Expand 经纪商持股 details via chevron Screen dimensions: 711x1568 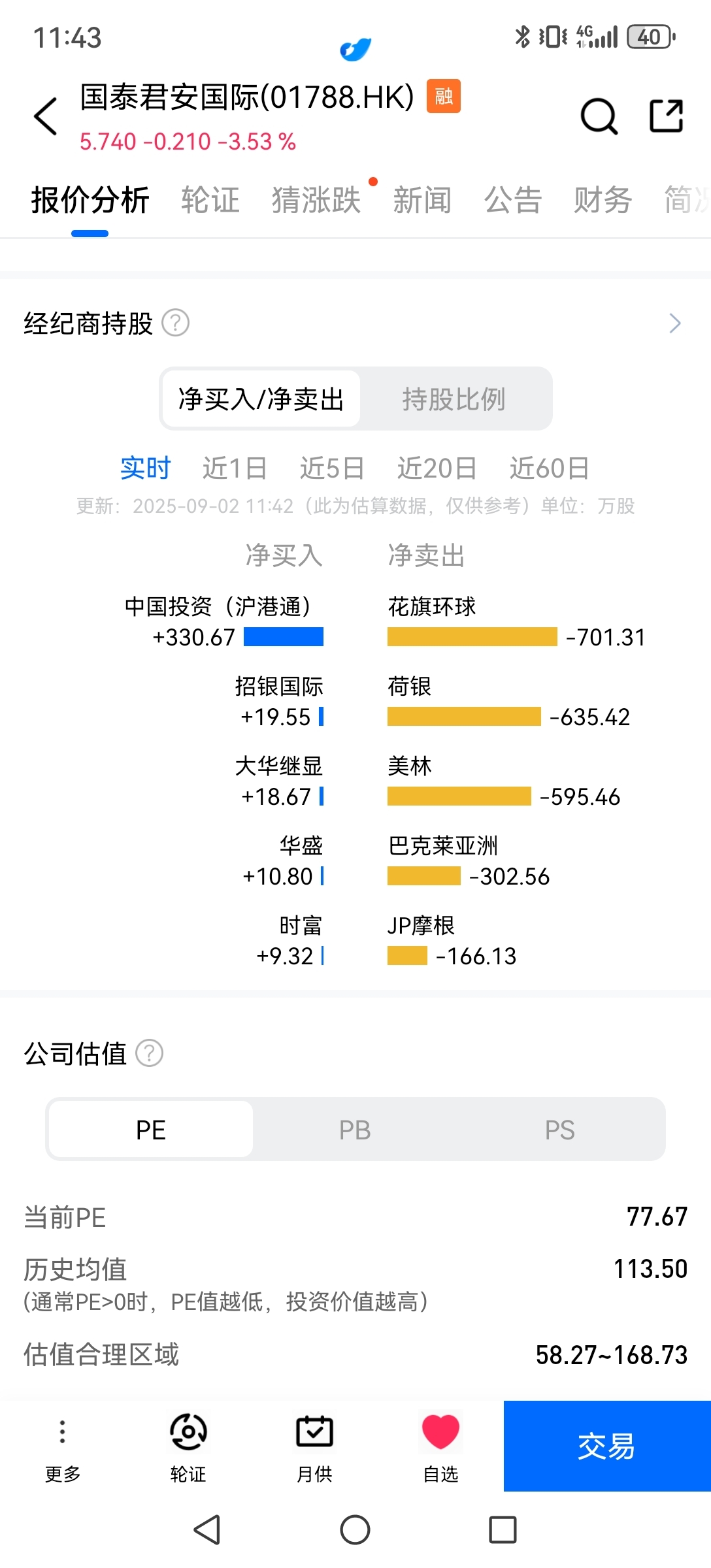(x=675, y=323)
